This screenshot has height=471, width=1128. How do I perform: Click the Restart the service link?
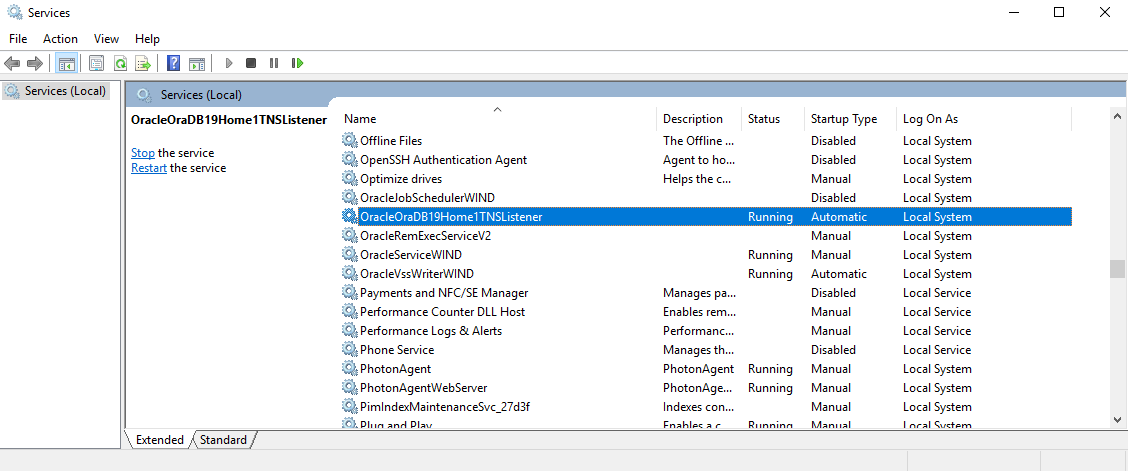pyautogui.click(x=149, y=168)
